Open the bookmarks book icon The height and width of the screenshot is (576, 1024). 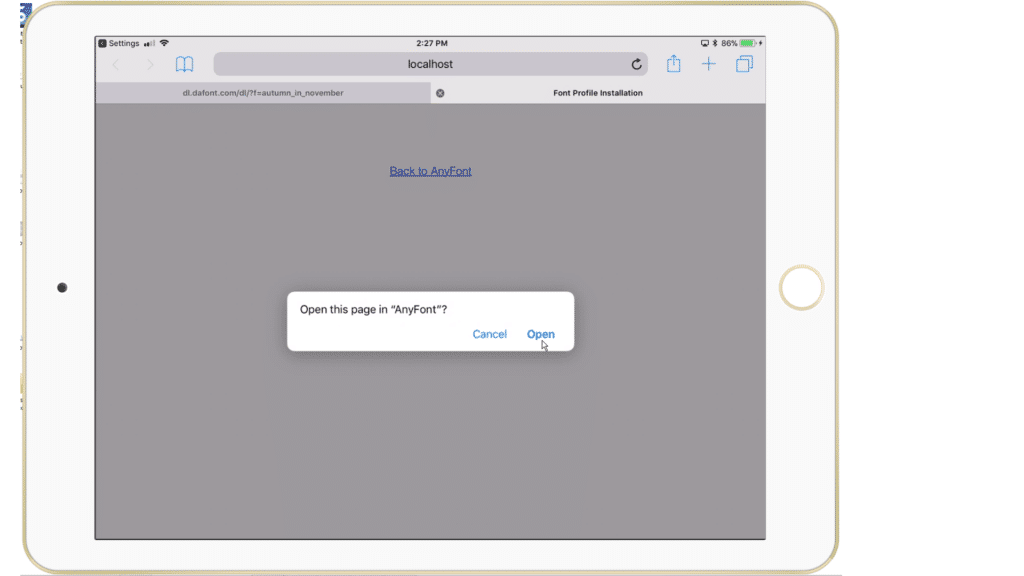tap(184, 64)
